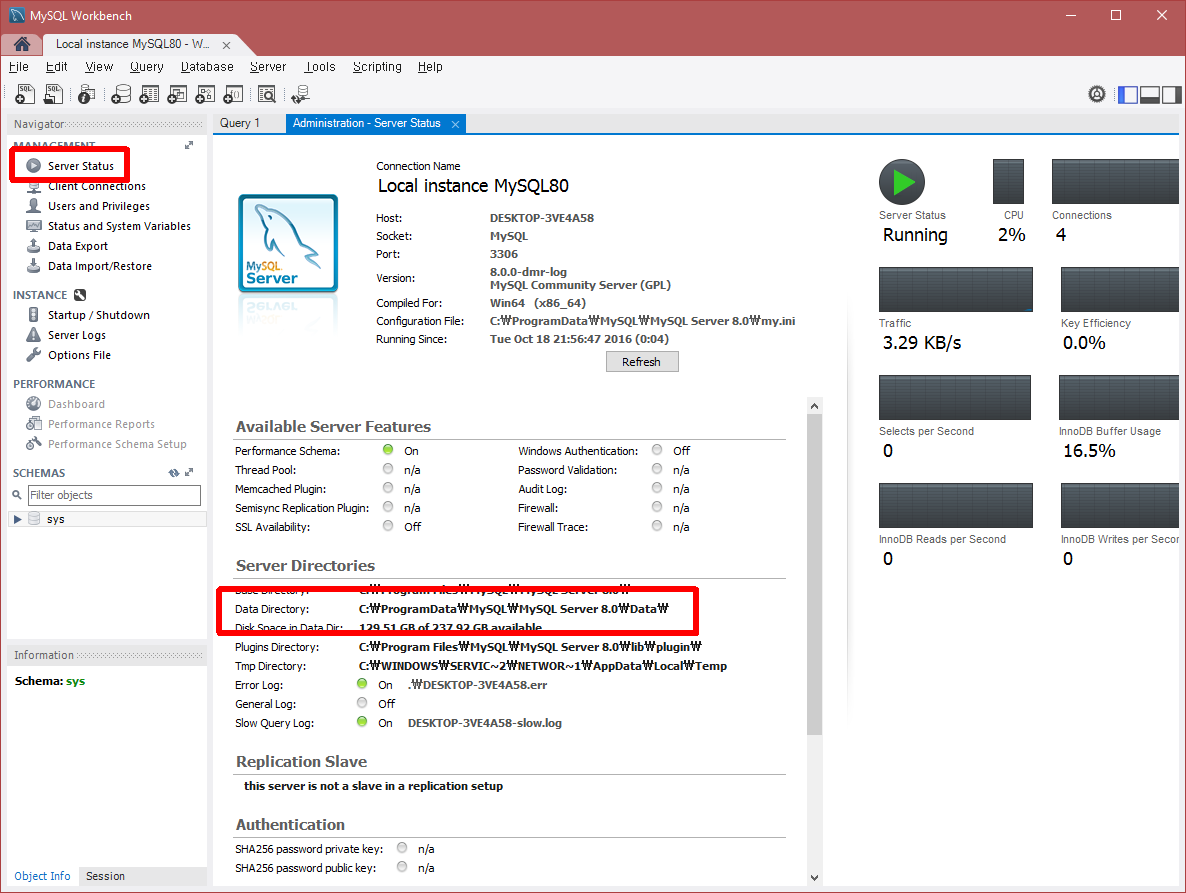Create a new table toolbar icon

[x=149, y=94]
